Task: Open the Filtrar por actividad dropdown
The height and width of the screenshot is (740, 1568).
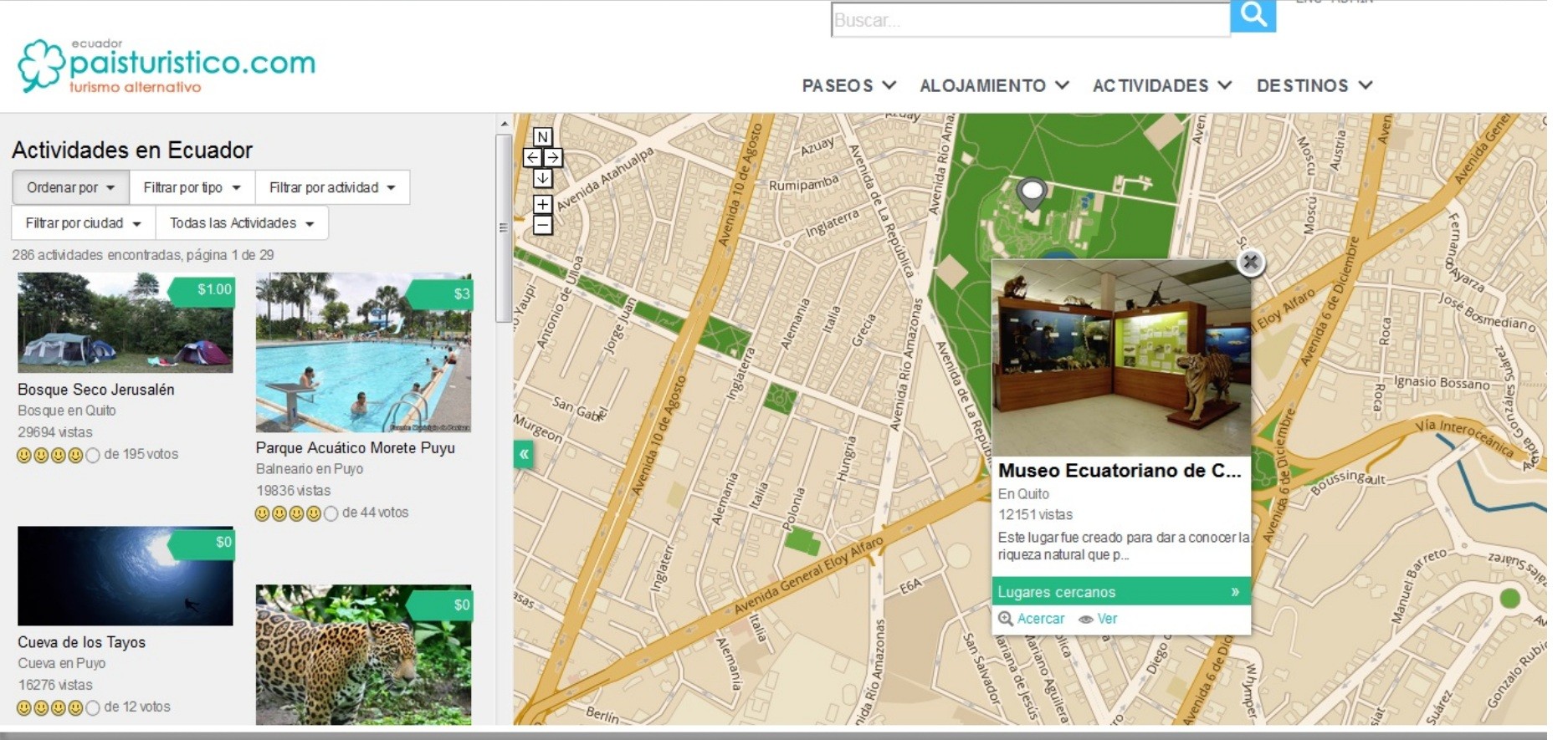Action: [332, 187]
